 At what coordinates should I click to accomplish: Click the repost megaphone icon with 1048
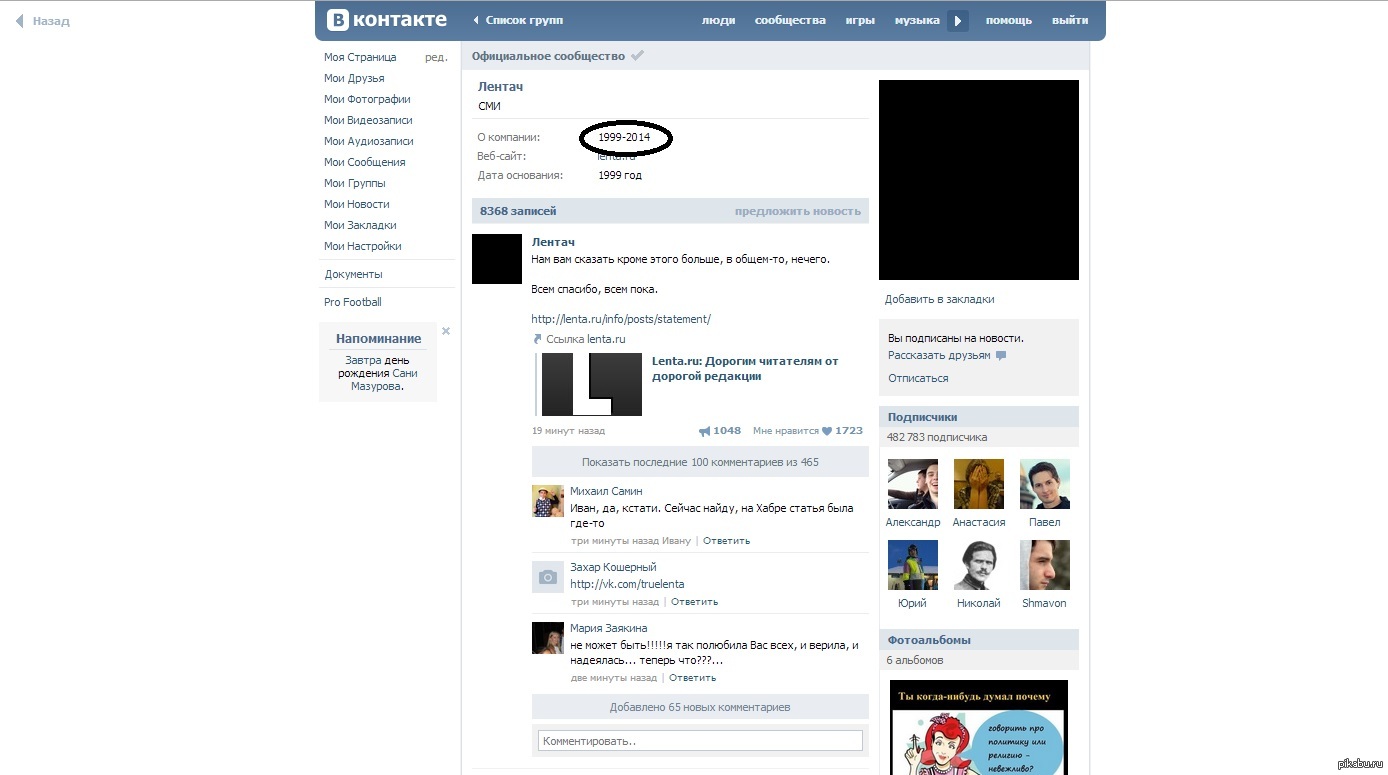[705, 431]
